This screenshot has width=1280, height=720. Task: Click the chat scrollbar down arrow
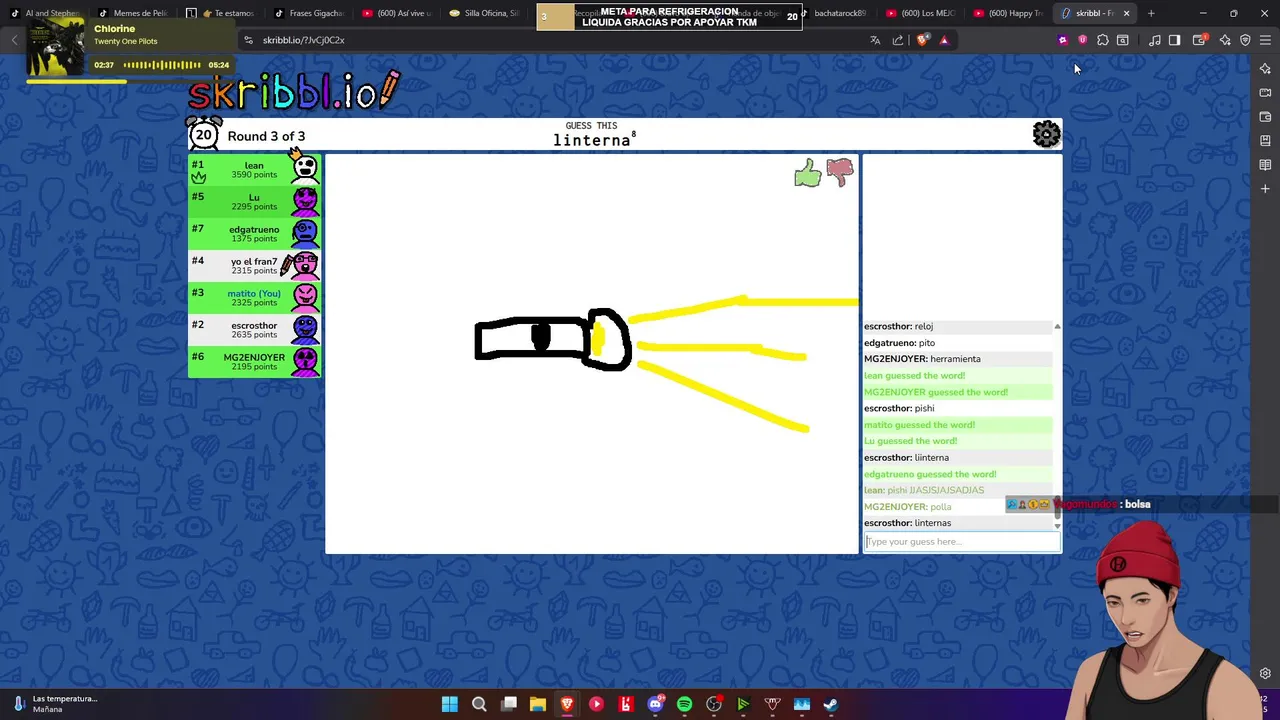[x=1057, y=525]
